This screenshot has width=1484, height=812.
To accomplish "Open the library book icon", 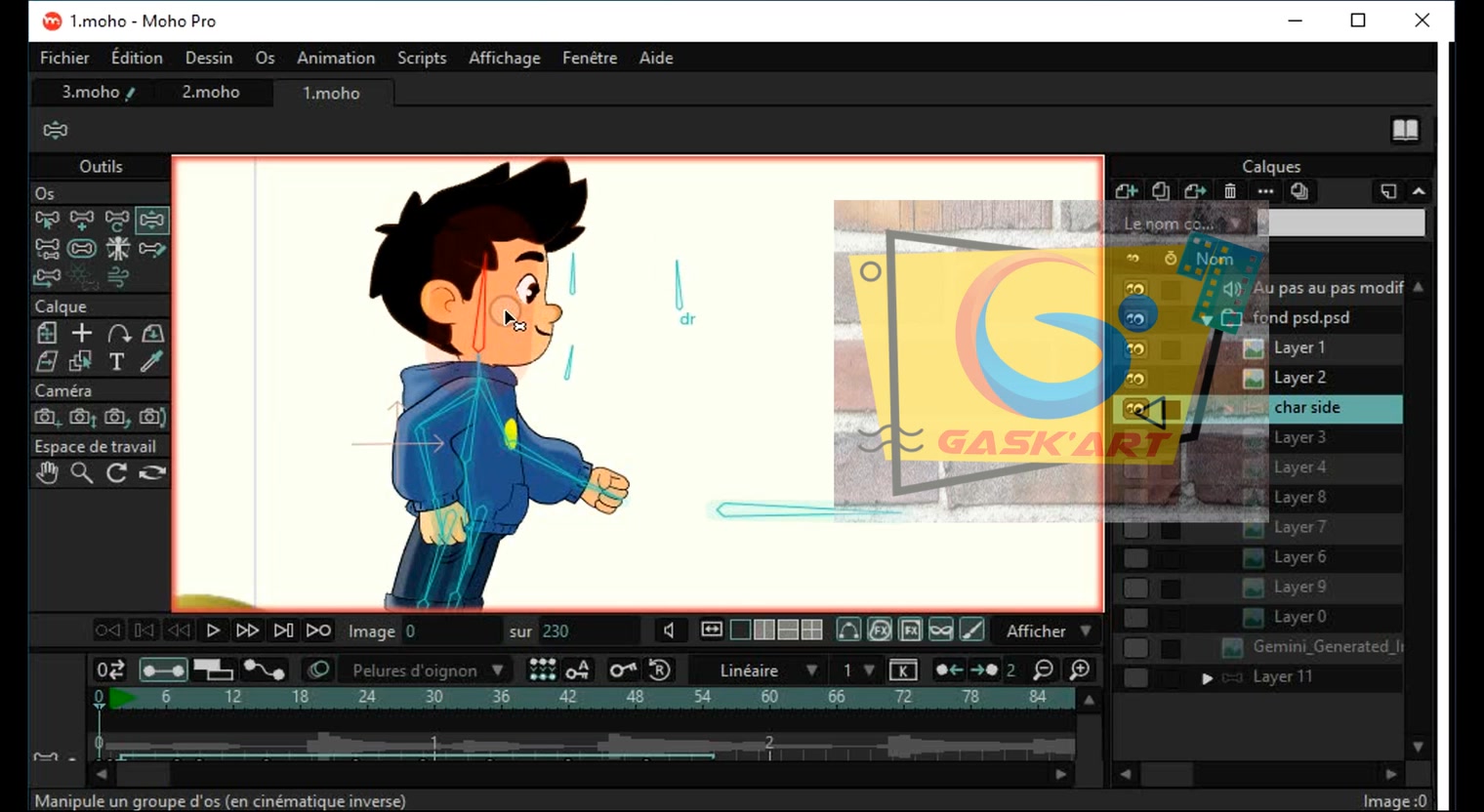I will coord(1405,130).
